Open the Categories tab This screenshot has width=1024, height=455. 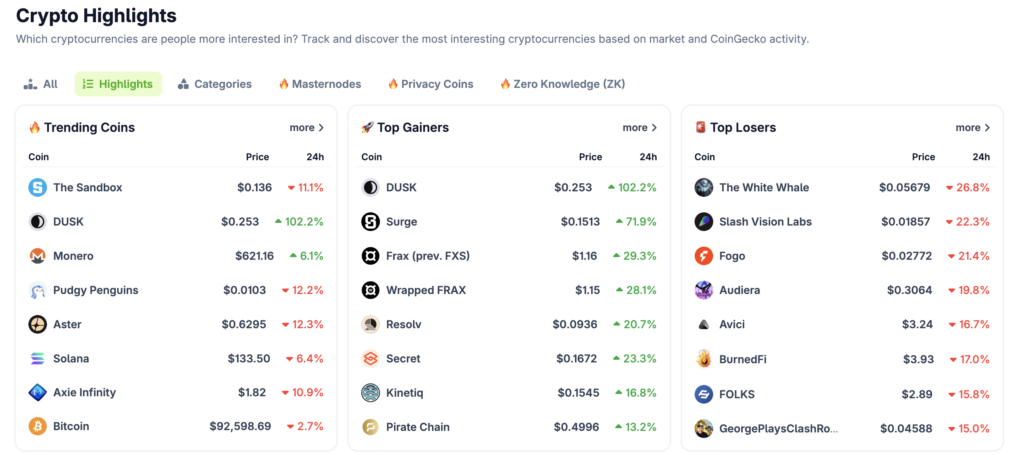click(x=214, y=84)
